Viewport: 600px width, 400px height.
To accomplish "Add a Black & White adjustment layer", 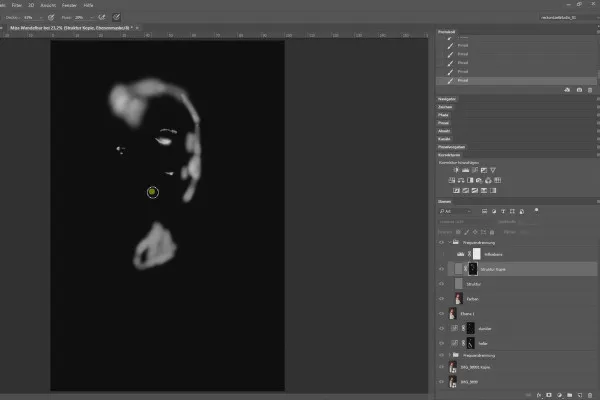I will pyautogui.click(x=470, y=180).
